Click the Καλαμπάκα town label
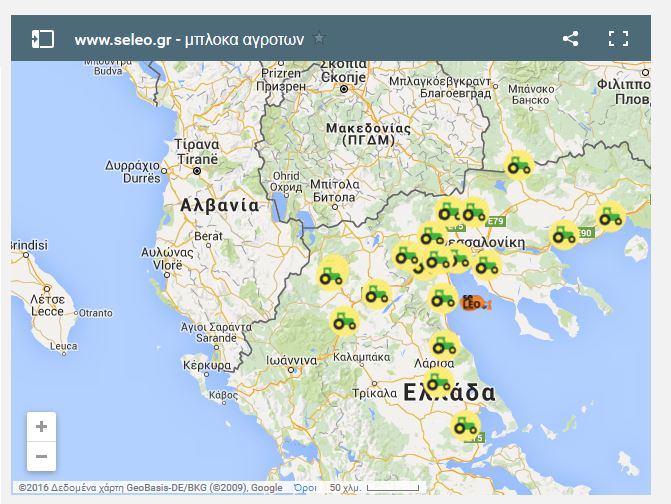The width and height of the screenshot is (671, 504). tap(362, 357)
